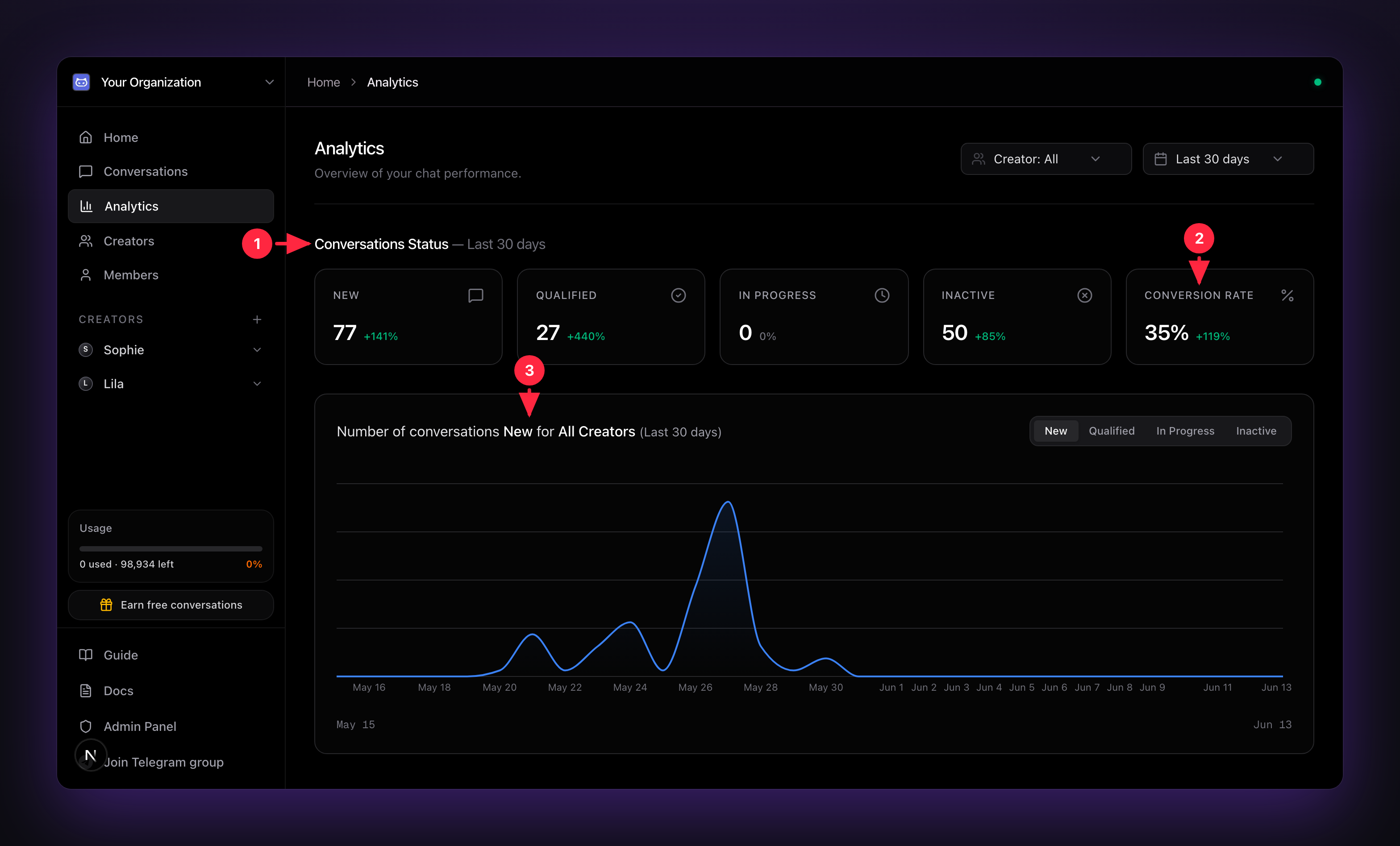Switch chart to the New tab
Viewport: 1400px width, 846px height.
click(x=1056, y=431)
